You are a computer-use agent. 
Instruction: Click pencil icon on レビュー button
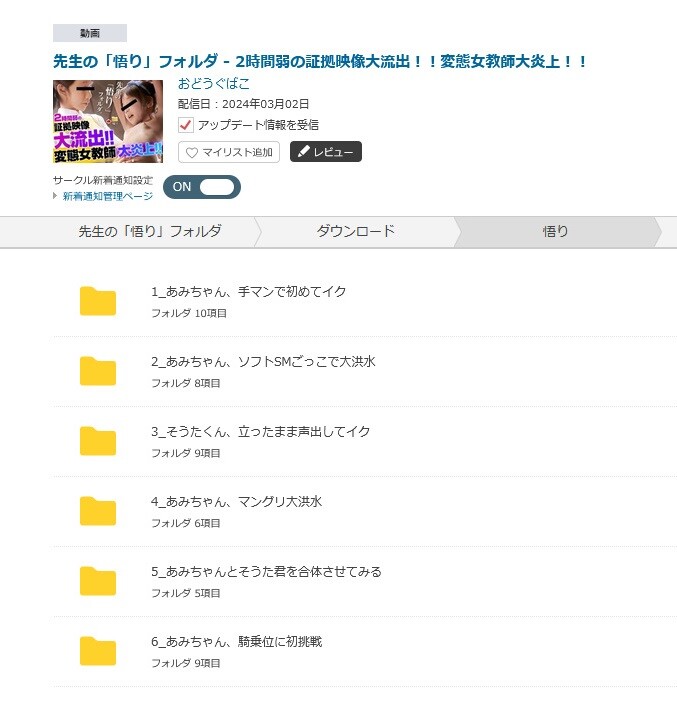coord(303,151)
